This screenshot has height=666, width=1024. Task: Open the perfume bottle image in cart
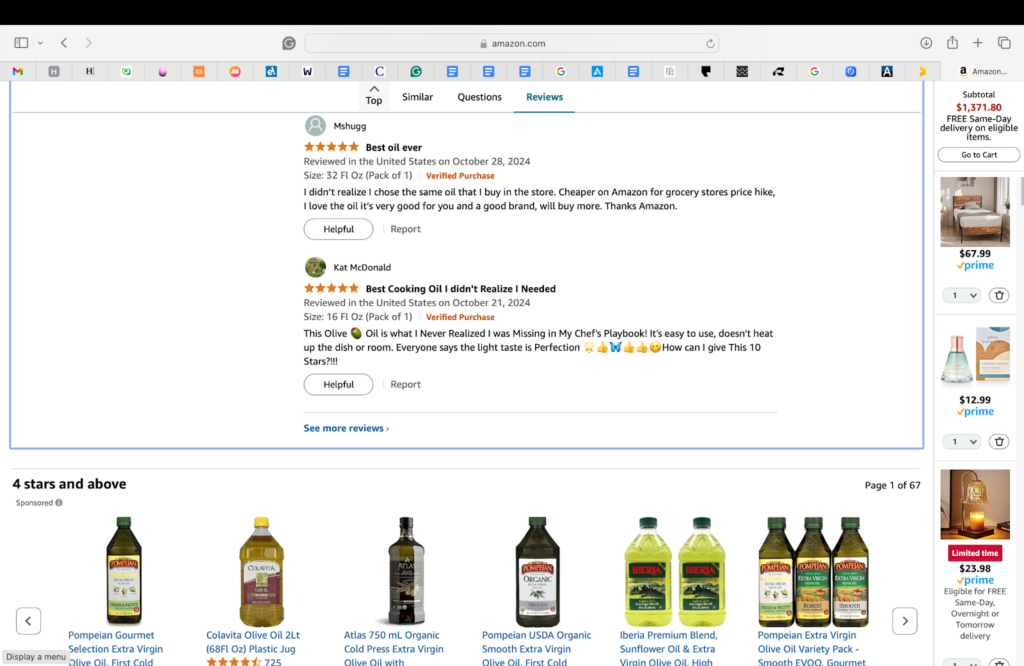pyautogui.click(x=975, y=356)
